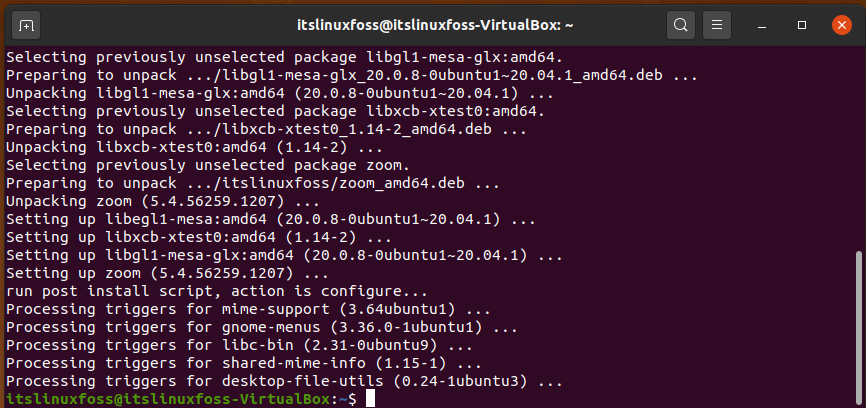The height and width of the screenshot is (408, 866).
Task: Click the 'Selecting previously unselected package zoom' line
Action: 208,165
